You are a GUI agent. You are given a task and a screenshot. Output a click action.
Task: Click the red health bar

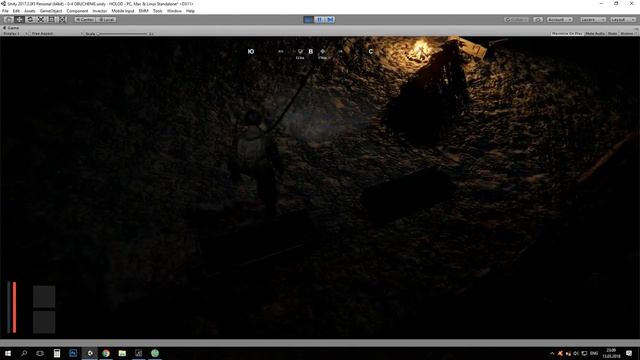click(x=14, y=307)
